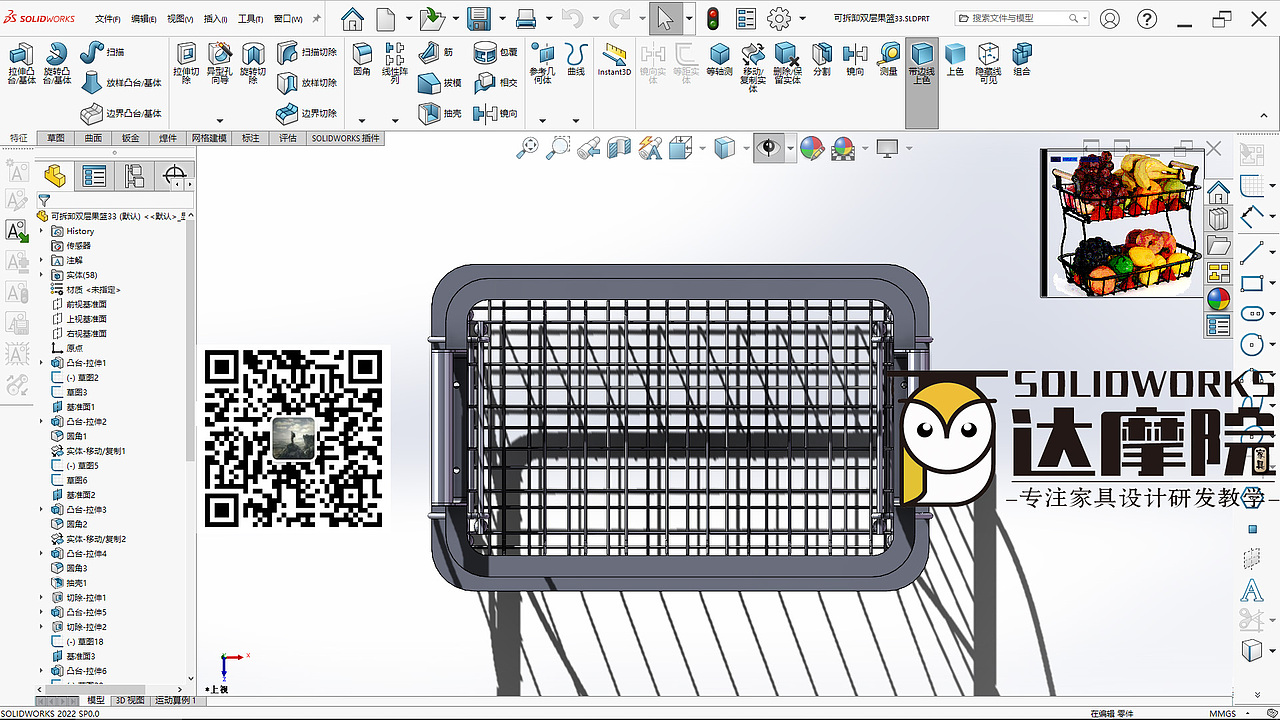Open the apply scene color button
Image resolution: width=1280 pixels, height=720 pixels.
tap(843, 149)
